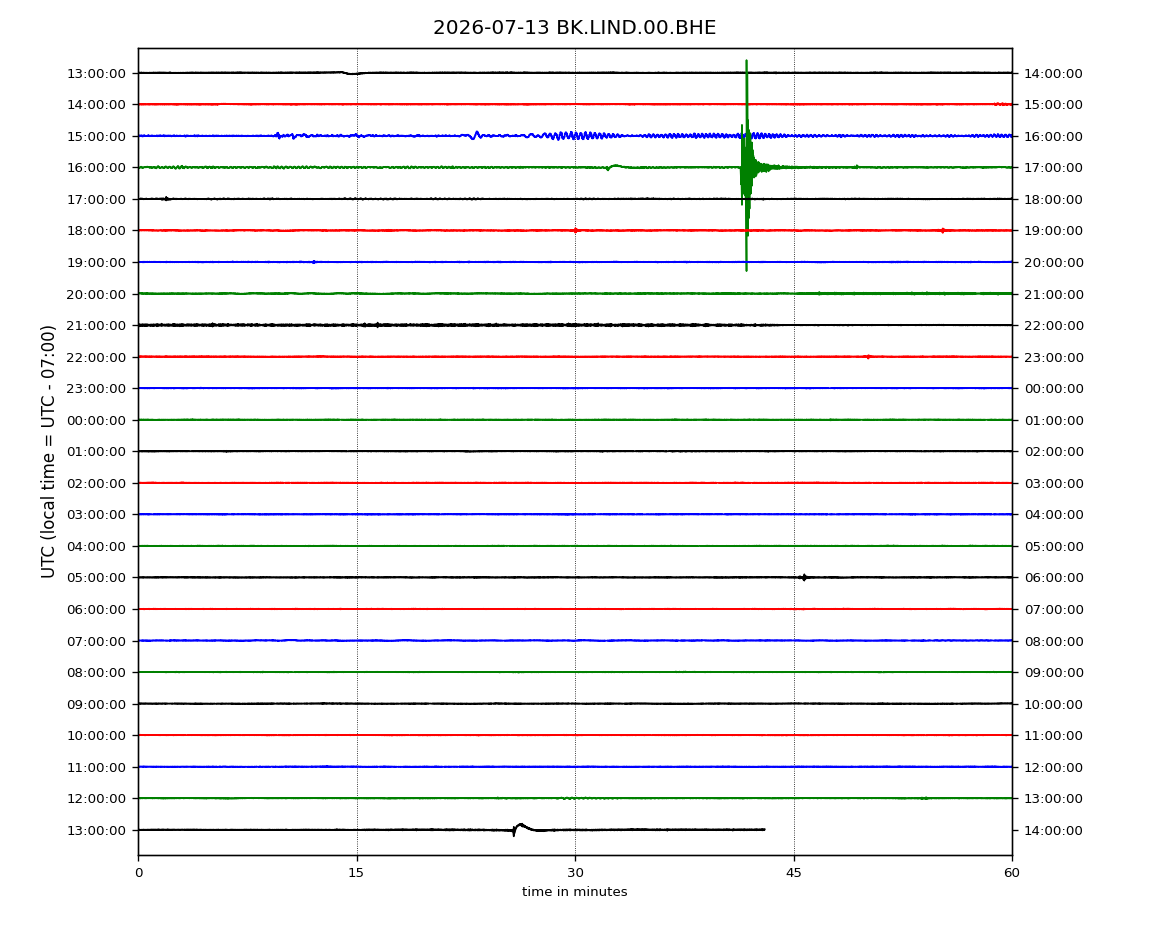Click the green bump on 16:00:00 trace
This screenshot has width=1150, height=950.
[614, 167]
